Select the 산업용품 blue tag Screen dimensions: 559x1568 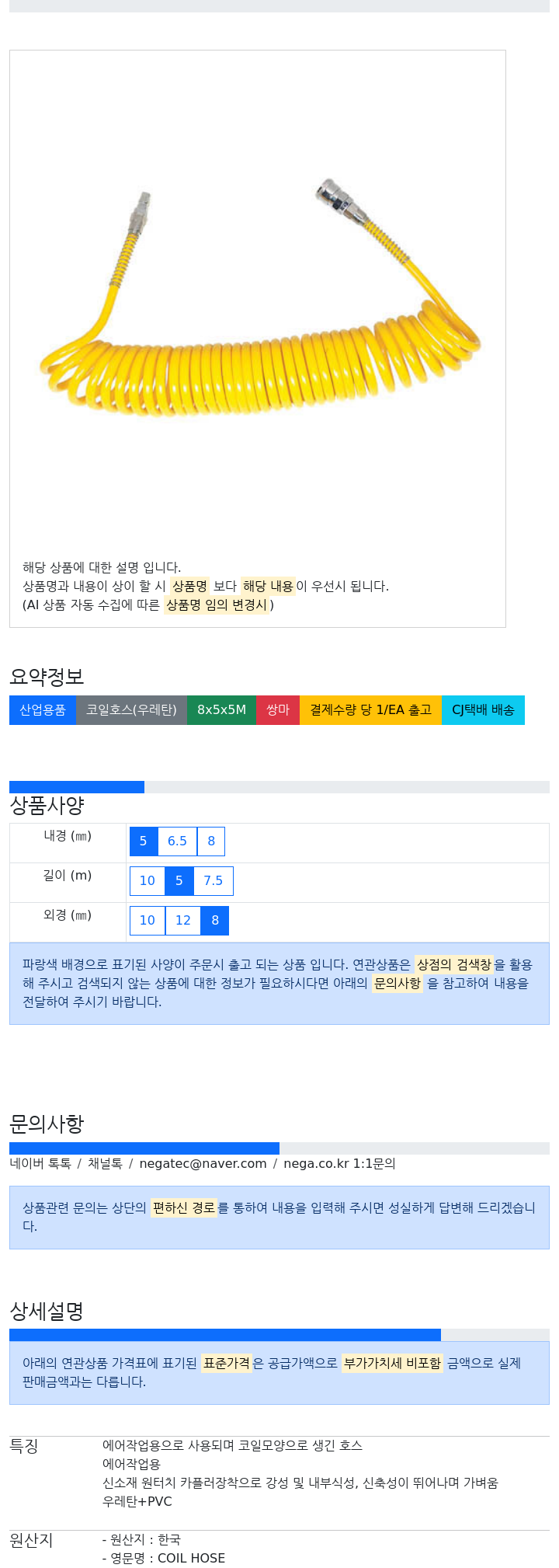pyautogui.click(x=43, y=710)
